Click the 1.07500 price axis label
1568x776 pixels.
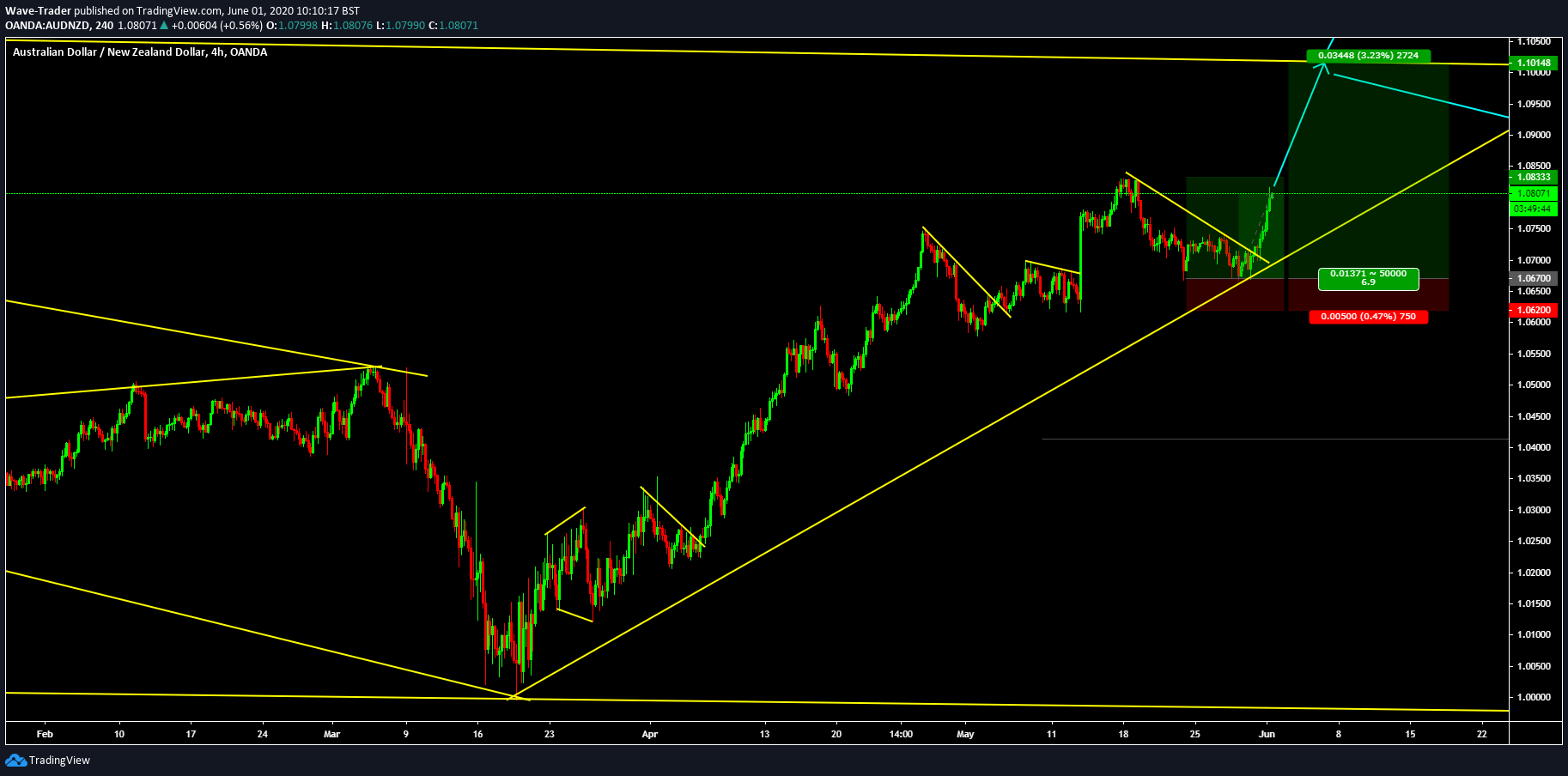click(1534, 228)
